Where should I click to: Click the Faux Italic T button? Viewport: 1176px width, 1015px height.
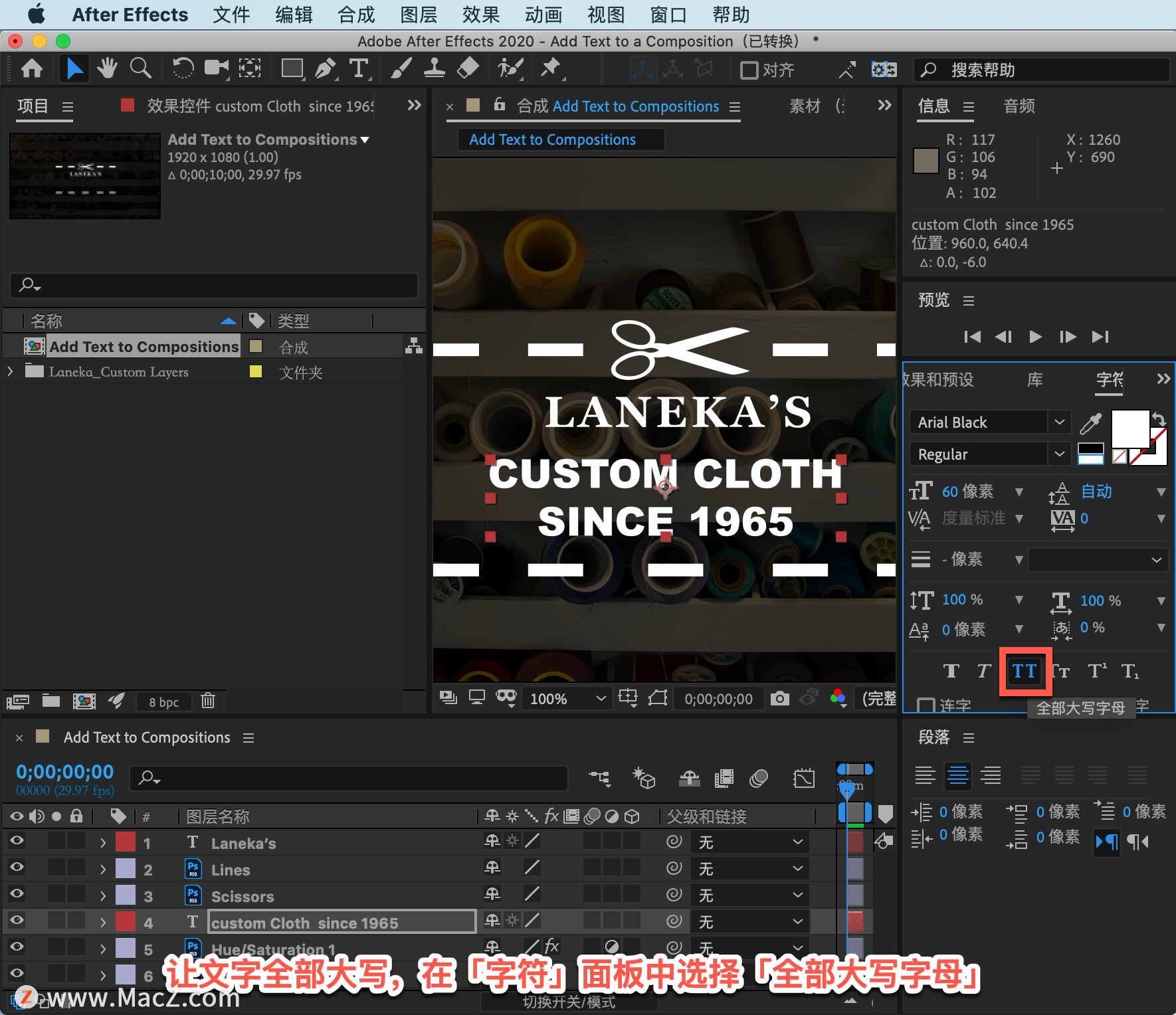coord(984,671)
